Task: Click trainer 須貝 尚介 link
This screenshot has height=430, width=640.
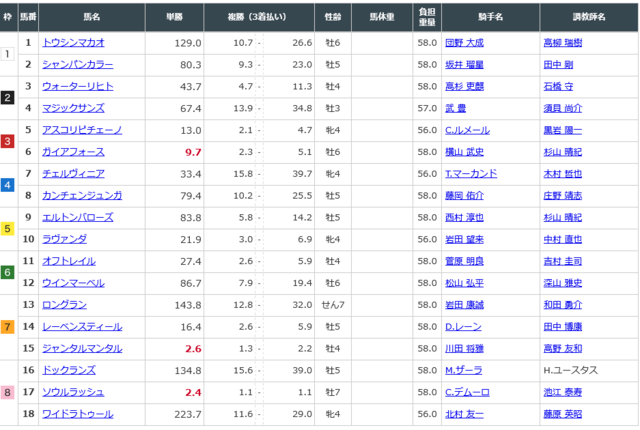Action: pyautogui.click(x=561, y=108)
